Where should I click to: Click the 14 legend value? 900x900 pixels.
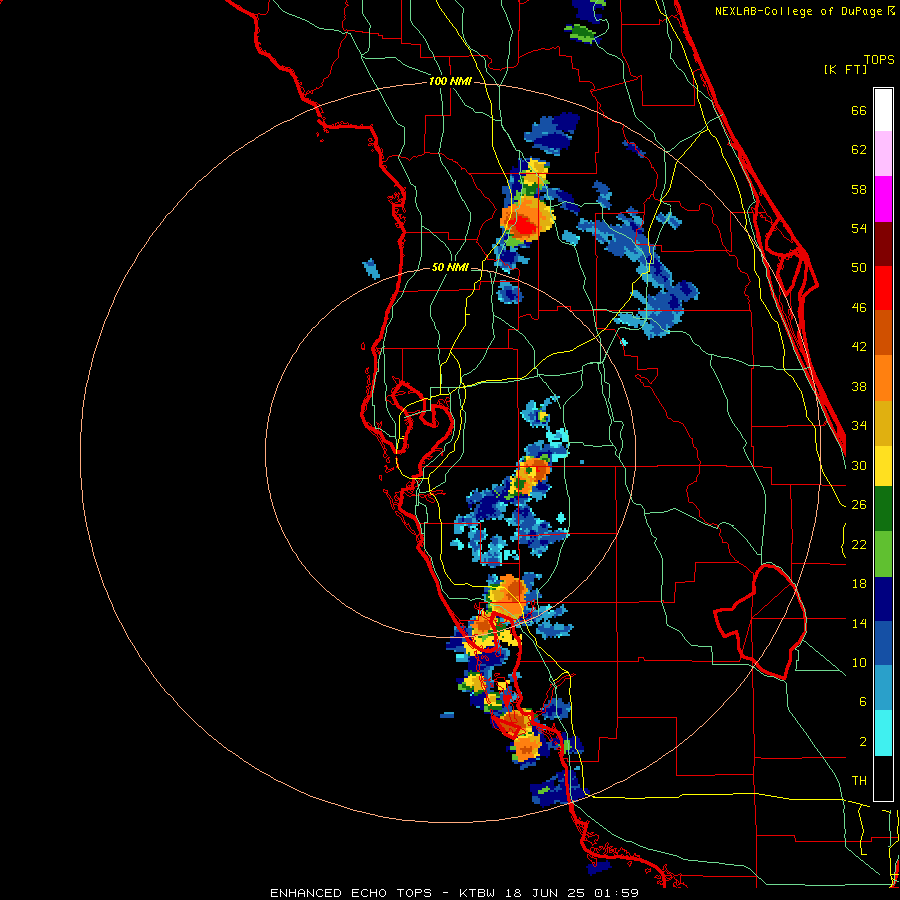[x=859, y=623]
